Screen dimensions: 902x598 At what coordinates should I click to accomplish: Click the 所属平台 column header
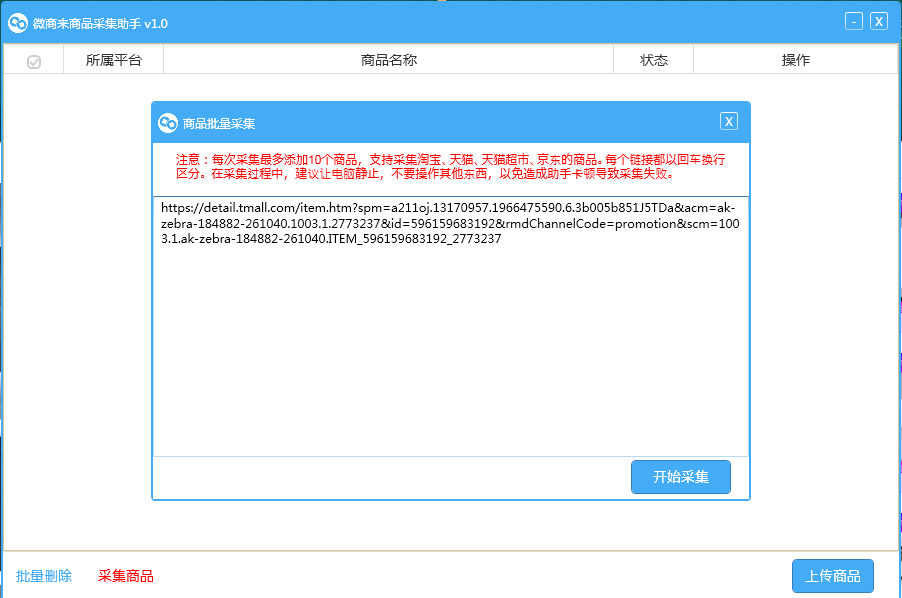(113, 60)
